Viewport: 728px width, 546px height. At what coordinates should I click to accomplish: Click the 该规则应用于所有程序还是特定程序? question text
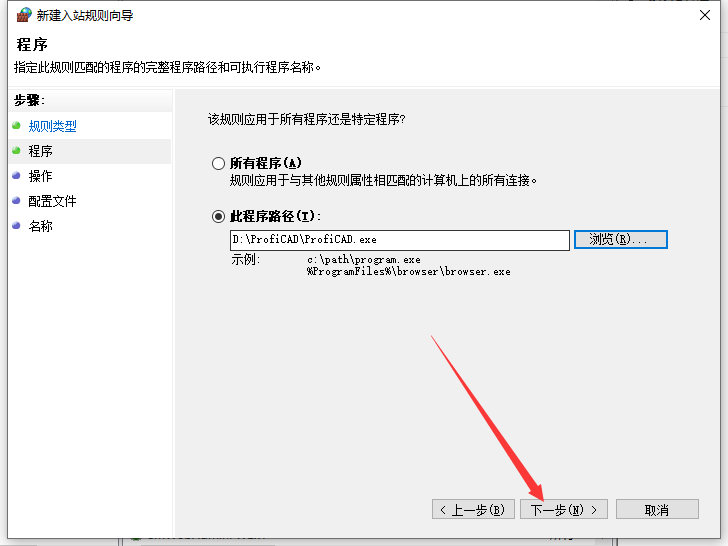click(306, 120)
